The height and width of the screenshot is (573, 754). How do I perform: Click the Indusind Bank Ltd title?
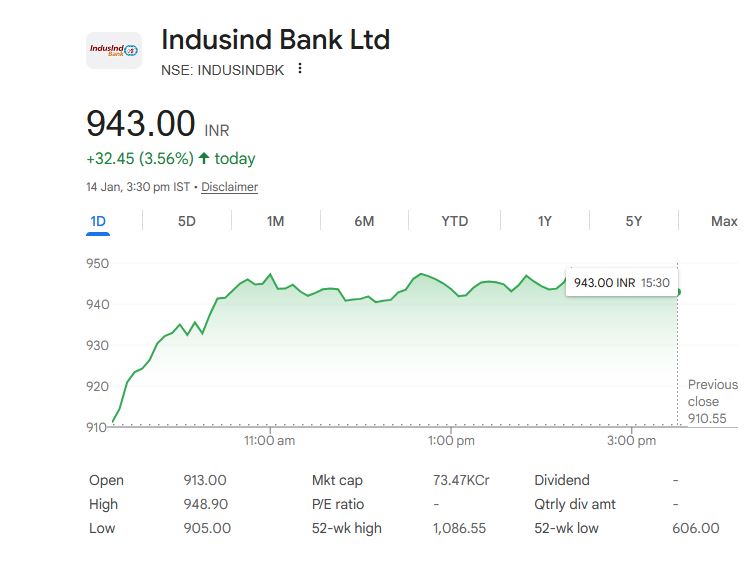click(x=275, y=40)
